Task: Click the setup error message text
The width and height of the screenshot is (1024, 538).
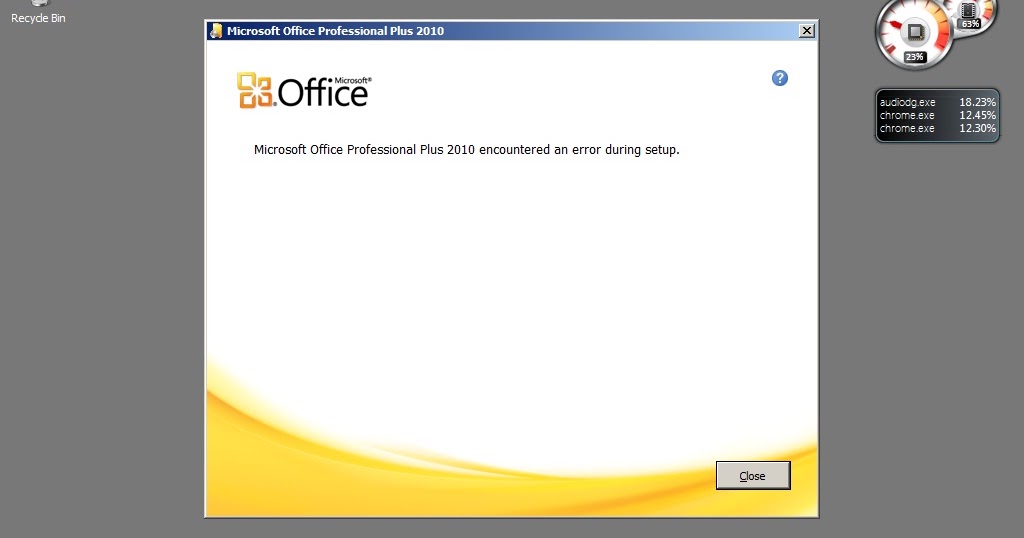Action: tap(466, 150)
